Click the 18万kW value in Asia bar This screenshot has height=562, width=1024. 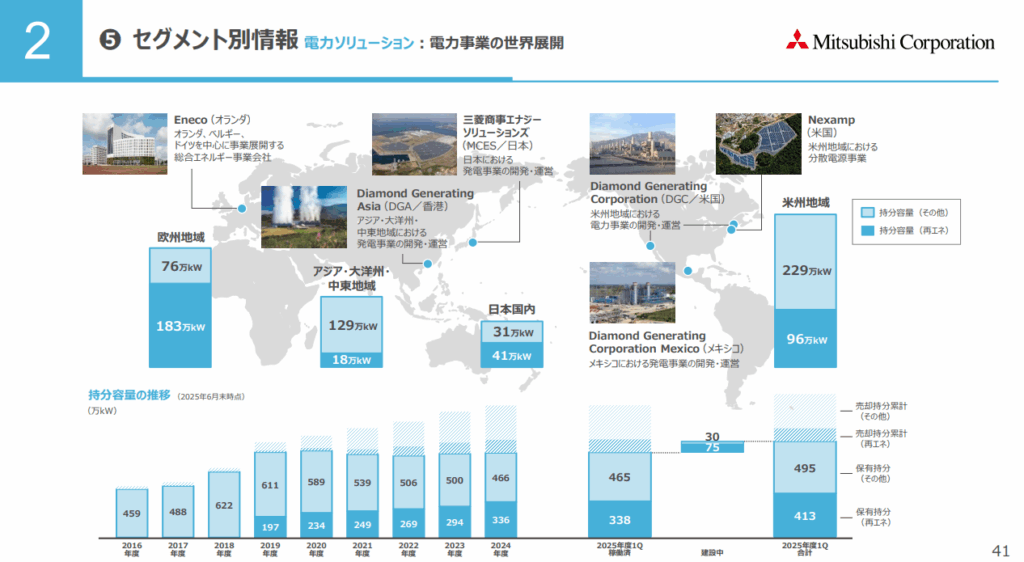click(x=351, y=360)
